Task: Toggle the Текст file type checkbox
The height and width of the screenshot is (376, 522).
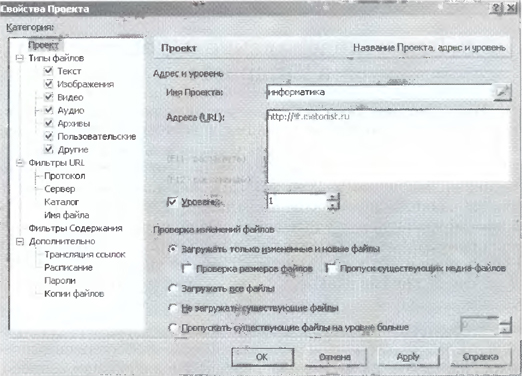Action: coord(49,71)
